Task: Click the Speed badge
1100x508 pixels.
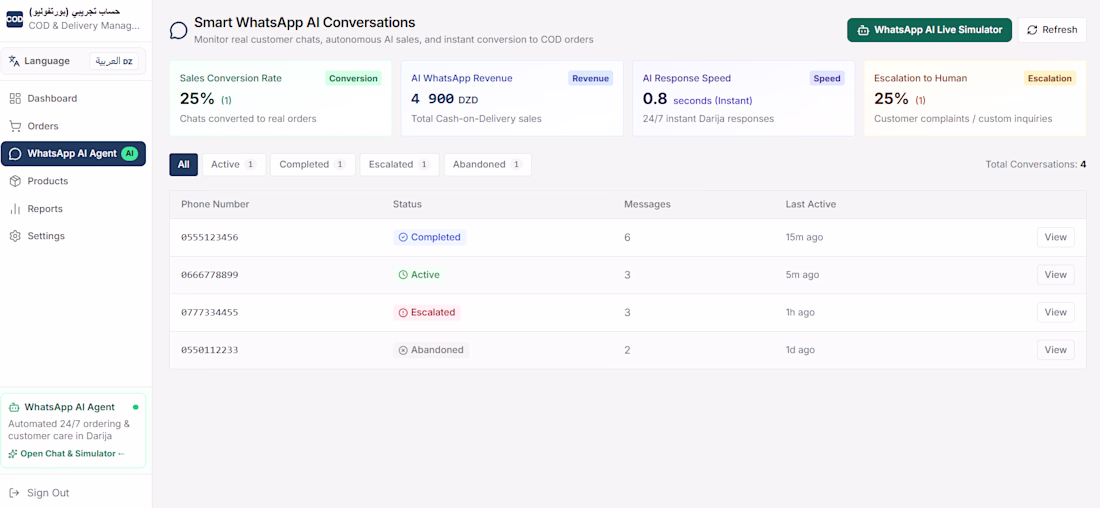Action: [x=827, y=79]
